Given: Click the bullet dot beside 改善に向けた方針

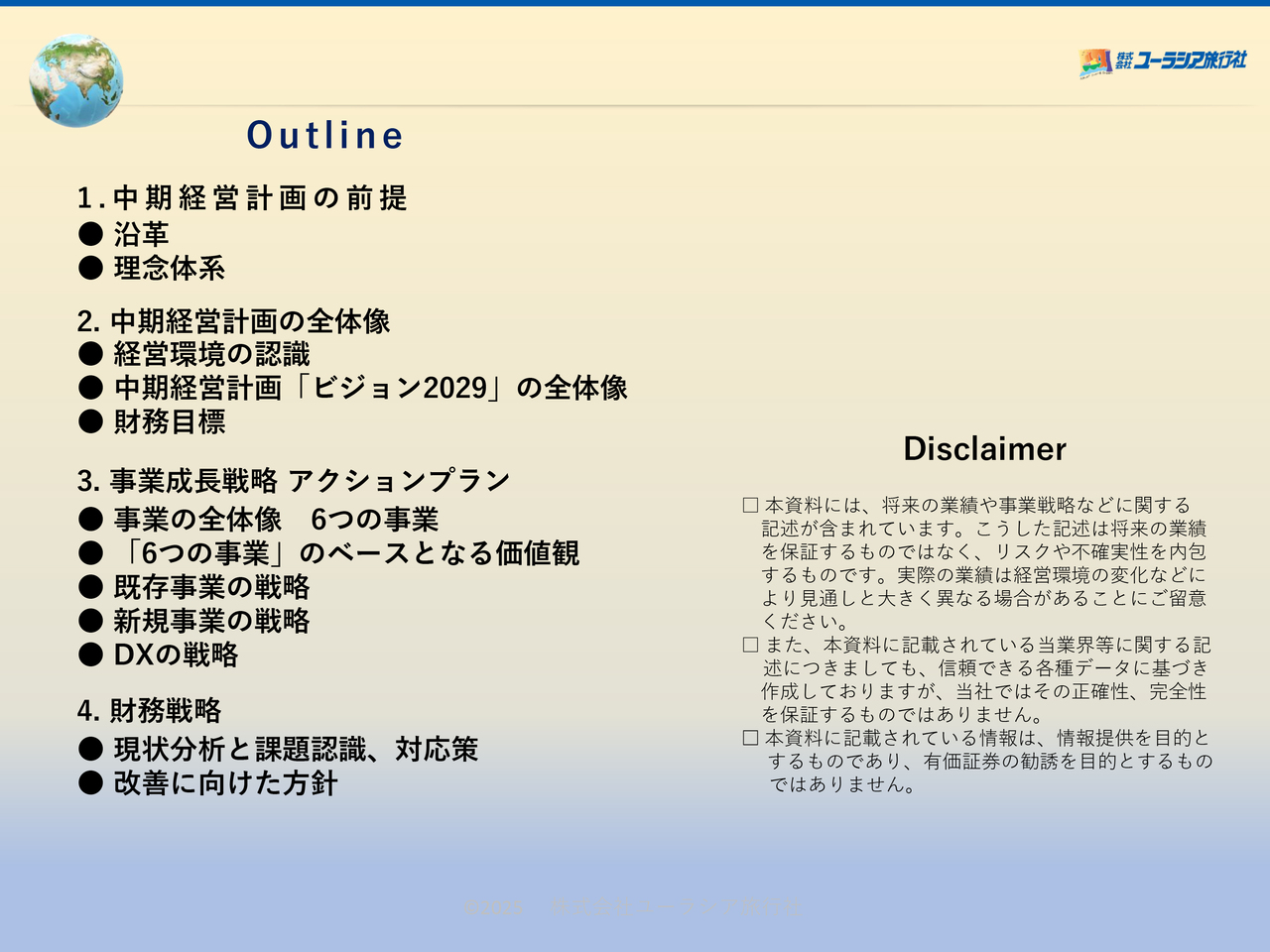Looking at the screenshot, I should (x=90, y=783).
